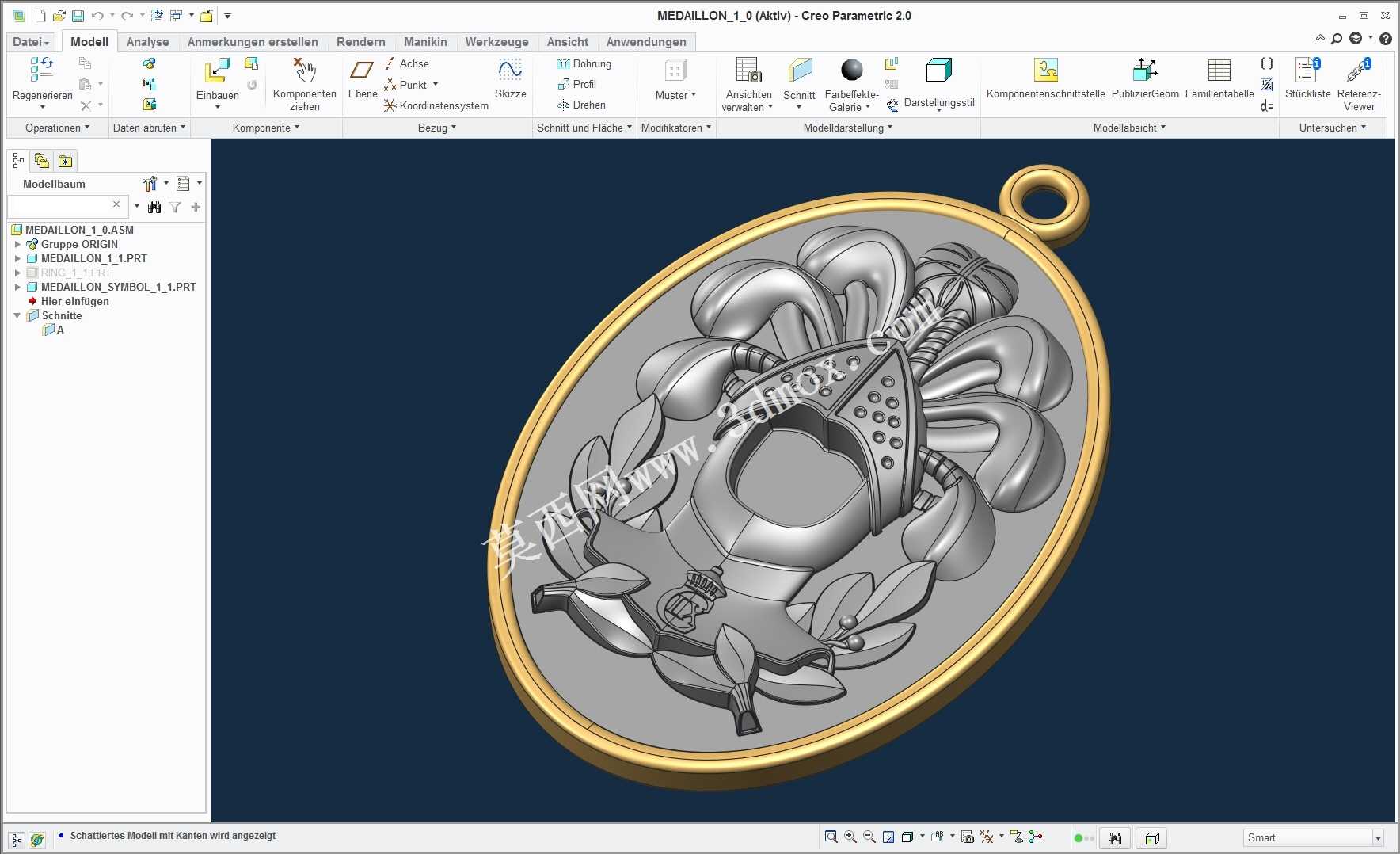Switch to the Werkzeuge tab
This screenshot has width=1400, height=854.
pyautogui.click(x=496, y=42)
